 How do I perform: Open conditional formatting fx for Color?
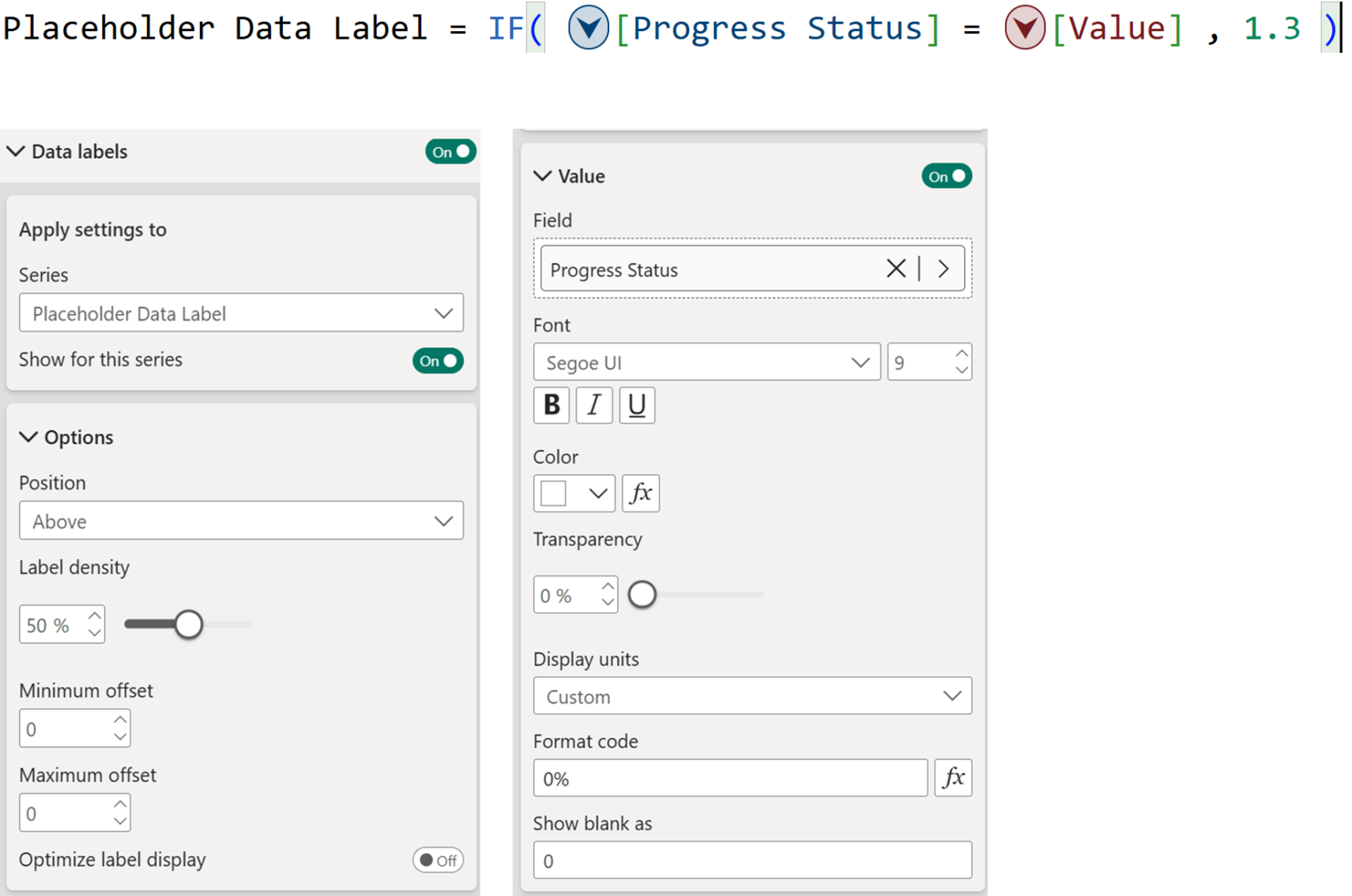pyautogui.click(x=640, y=493)
